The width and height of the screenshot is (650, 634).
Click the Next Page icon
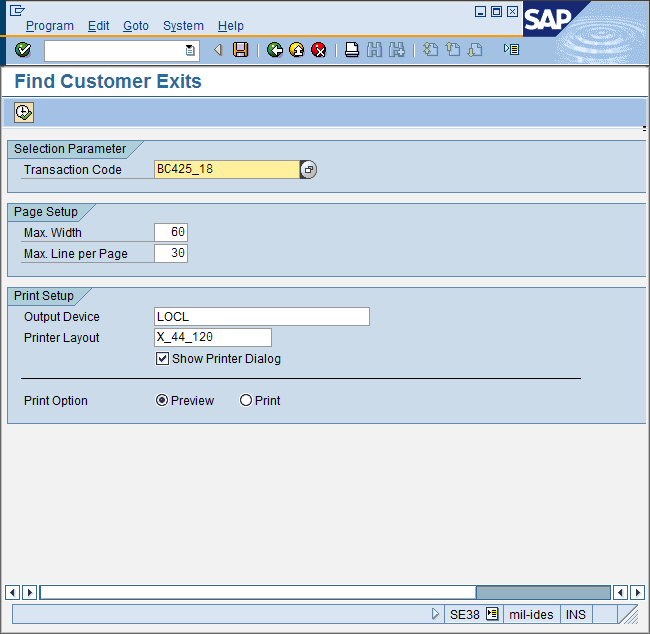[x=475, y=50]
